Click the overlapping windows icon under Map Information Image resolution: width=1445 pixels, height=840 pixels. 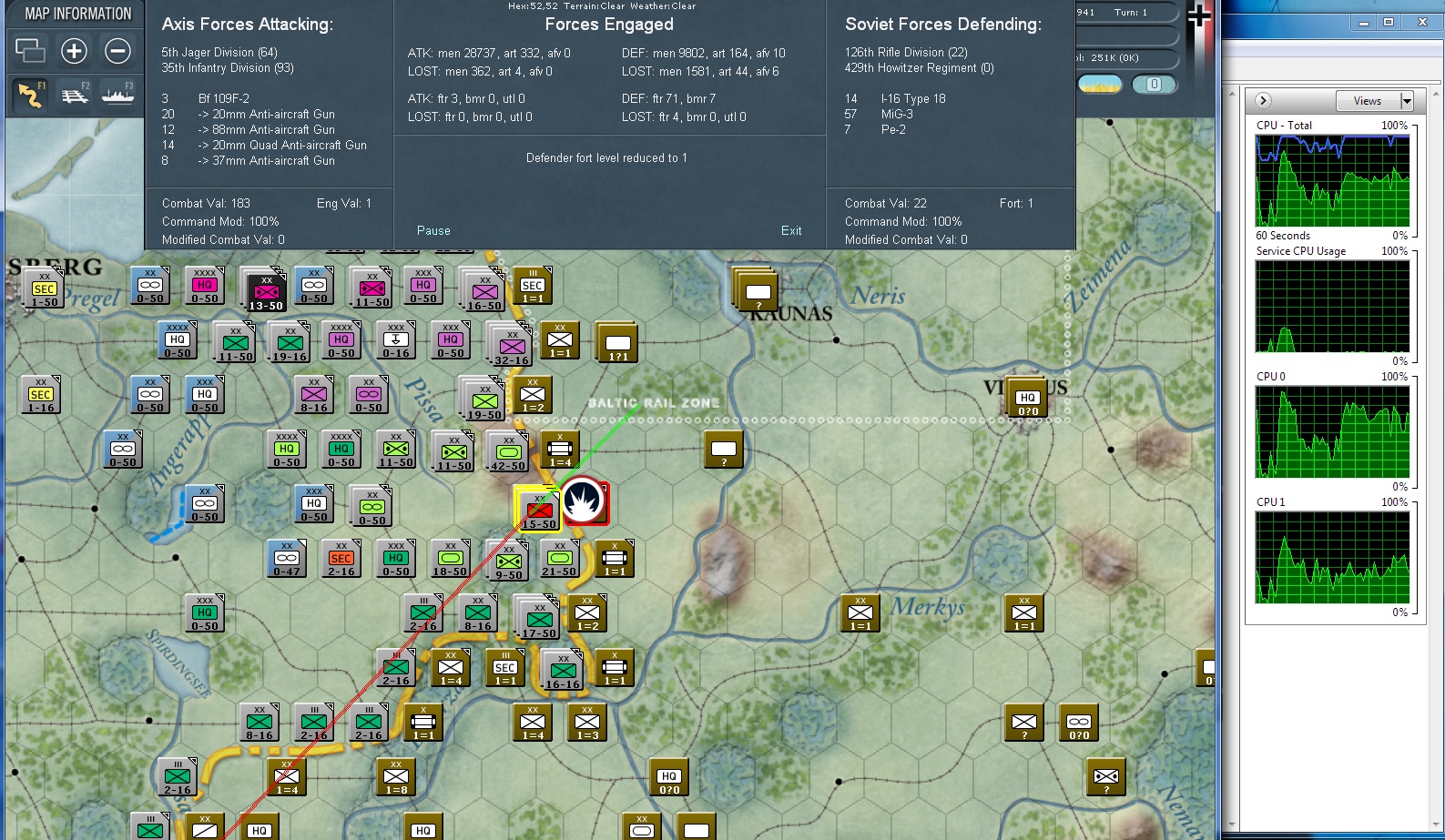[30, 51]
